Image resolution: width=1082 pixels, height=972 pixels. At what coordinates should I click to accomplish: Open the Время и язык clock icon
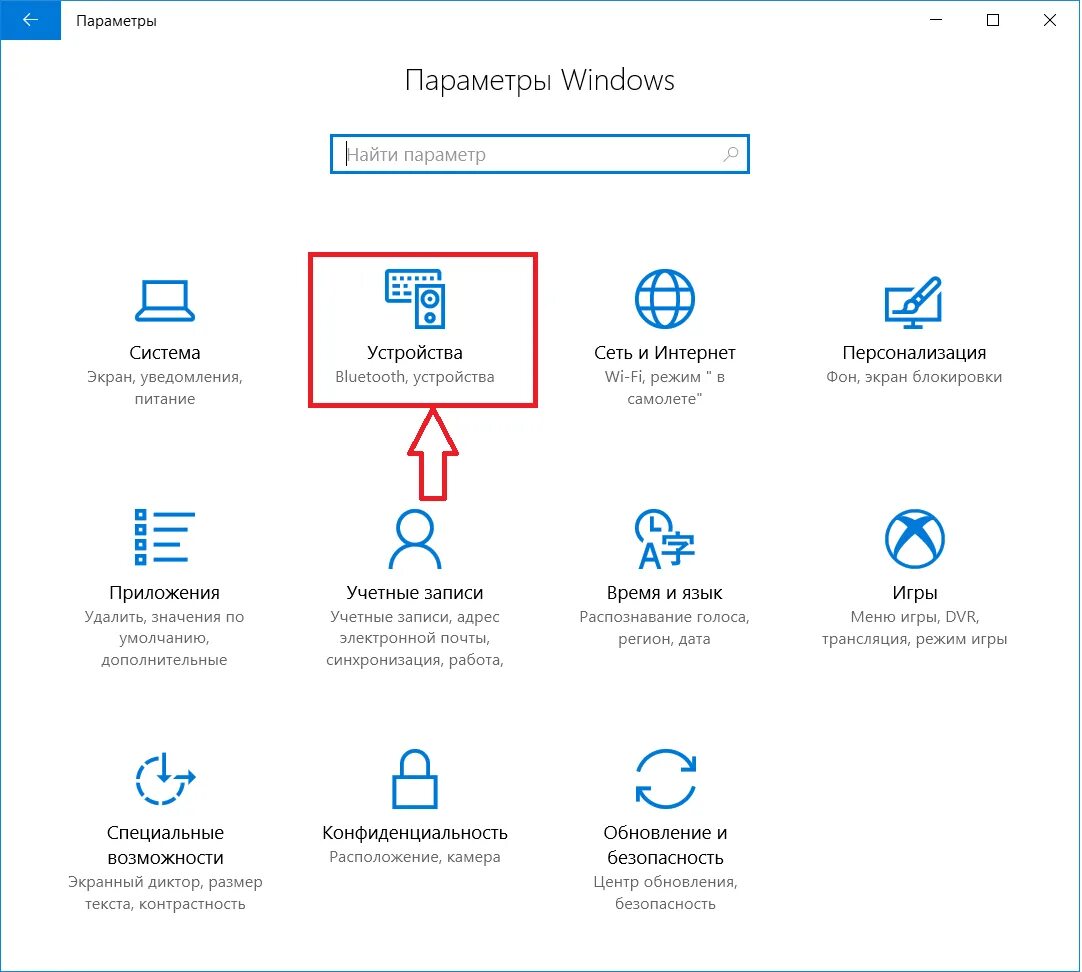665,539
